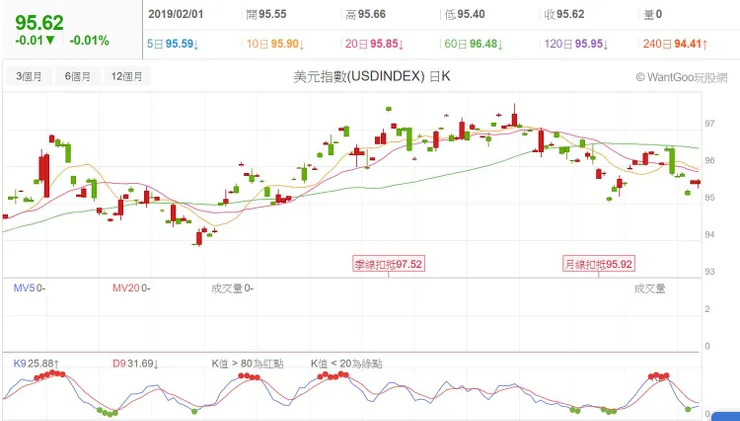
Task: Click the volume value 量0
Action: 653,14
